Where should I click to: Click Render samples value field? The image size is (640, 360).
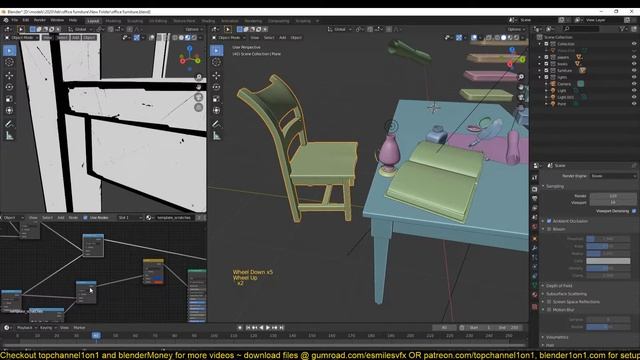613,196
